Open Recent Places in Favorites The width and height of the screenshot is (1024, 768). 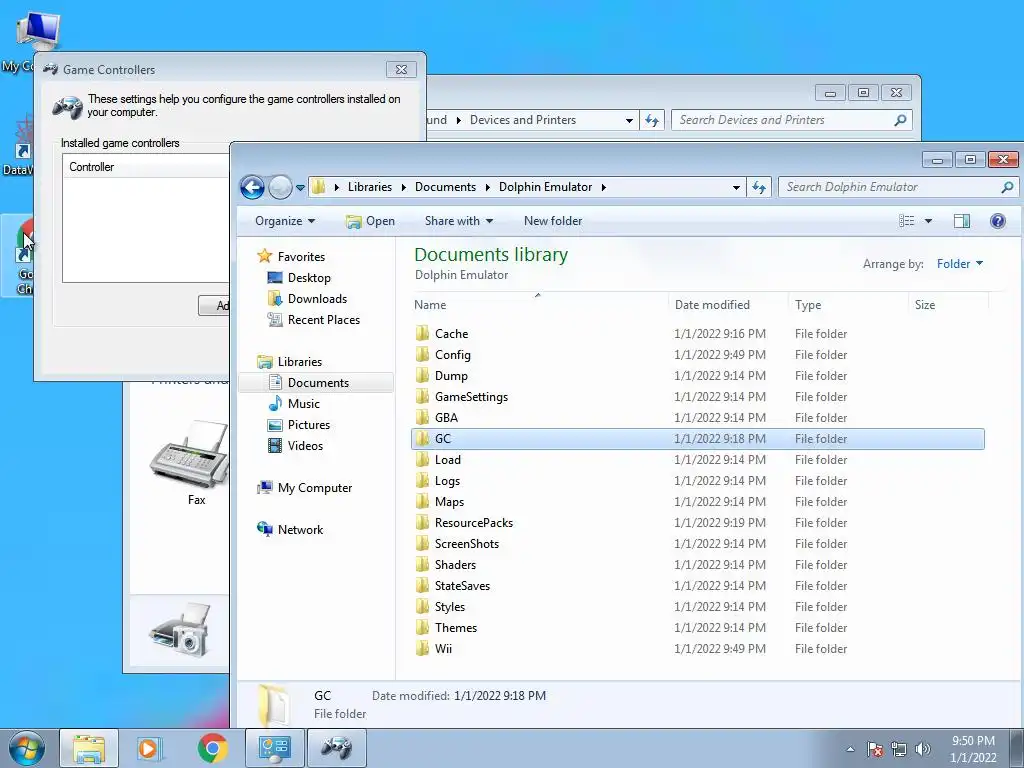(x=314, y=319)
